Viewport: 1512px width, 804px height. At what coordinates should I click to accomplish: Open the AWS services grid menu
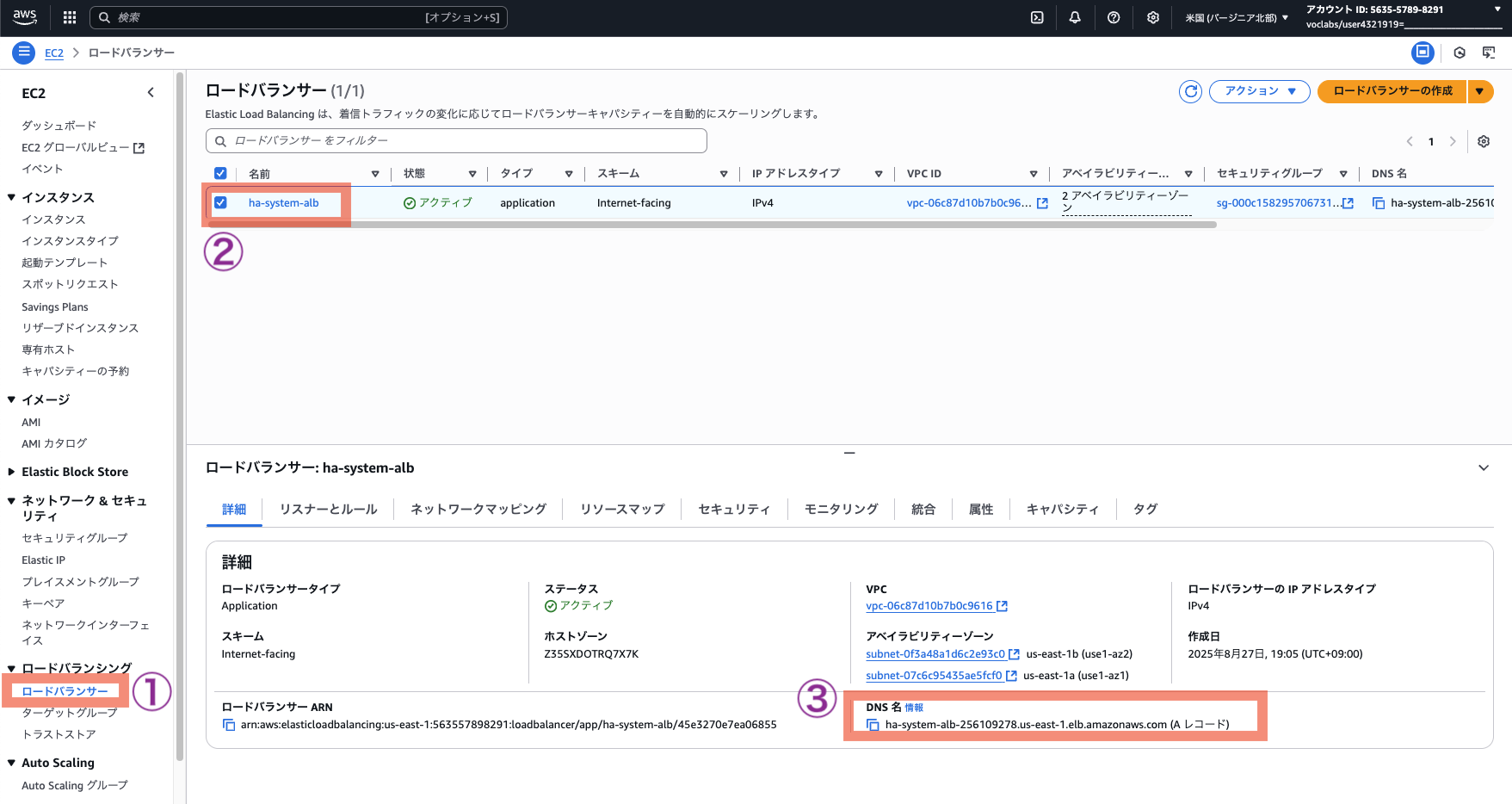70,17
